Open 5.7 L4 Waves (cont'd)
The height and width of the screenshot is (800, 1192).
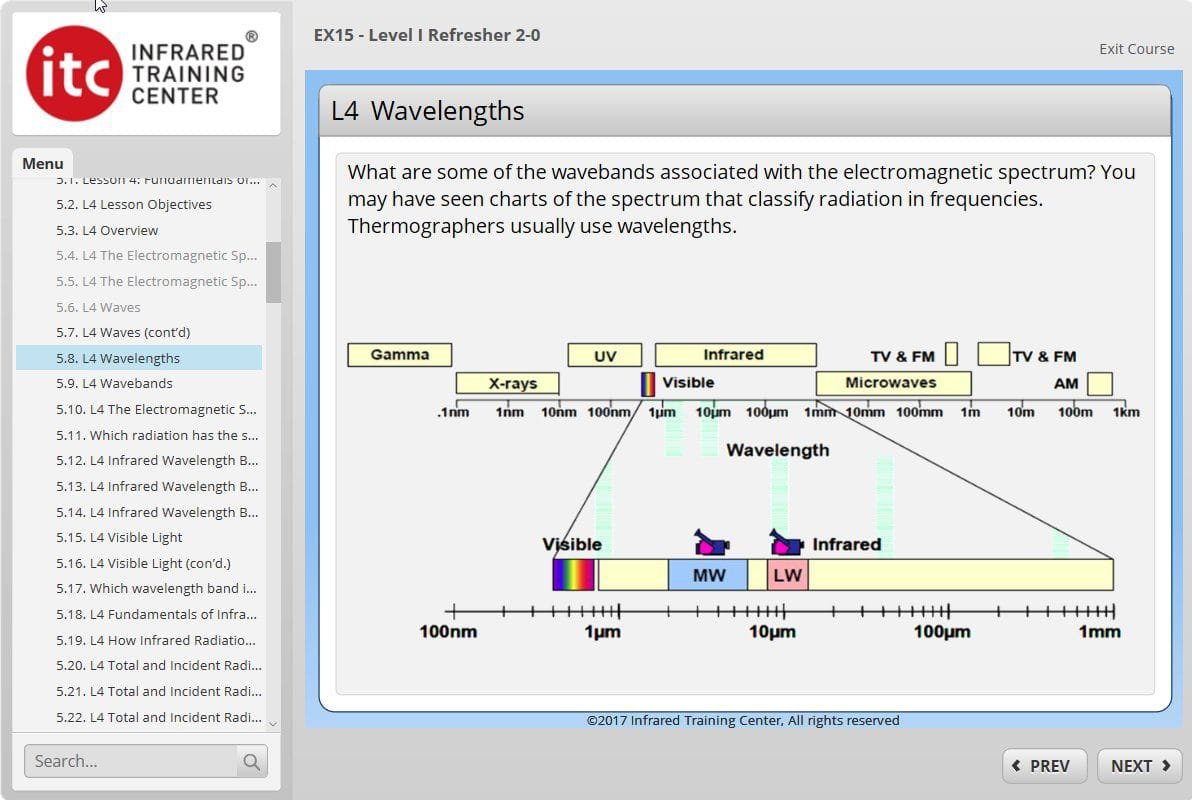point(123,333)
